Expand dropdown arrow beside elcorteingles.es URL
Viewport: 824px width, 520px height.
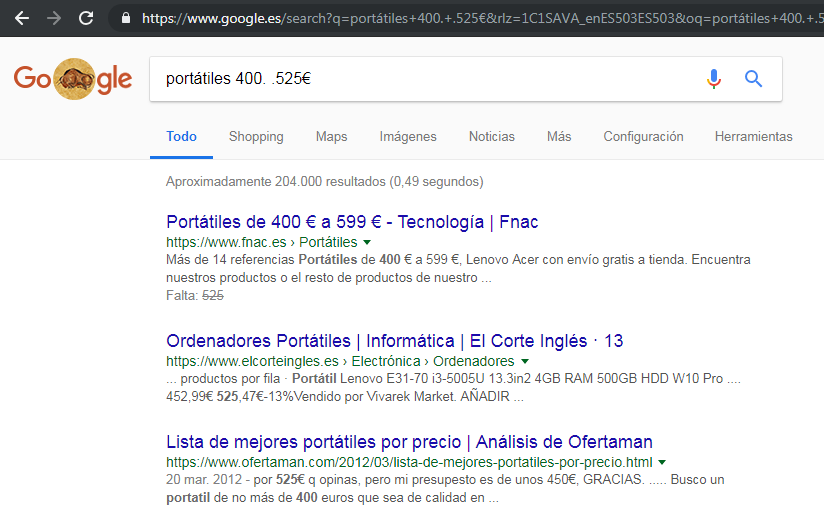click(524, 361)
